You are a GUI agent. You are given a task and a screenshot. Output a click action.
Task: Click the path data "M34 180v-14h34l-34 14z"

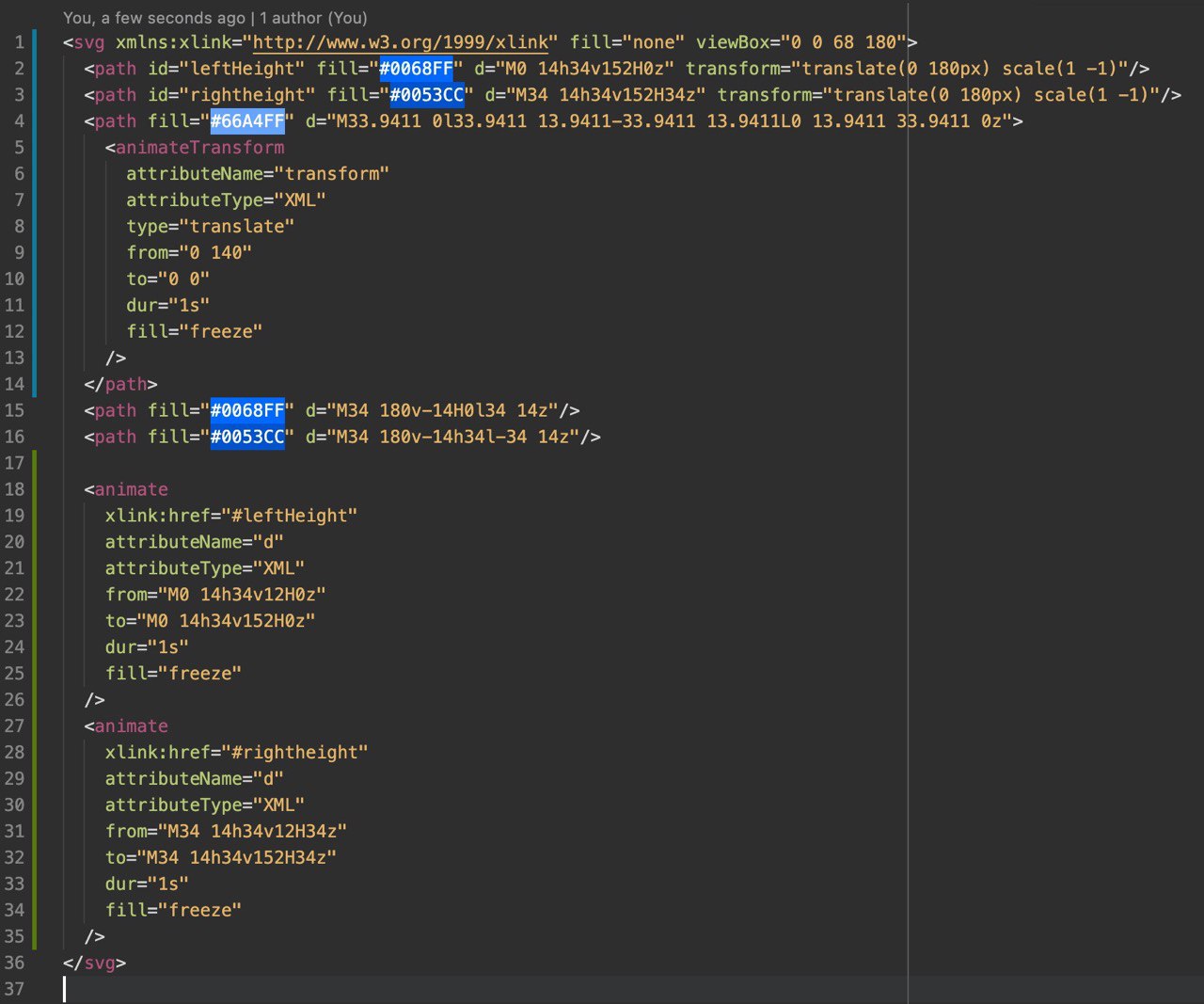(x=453, y=437)
